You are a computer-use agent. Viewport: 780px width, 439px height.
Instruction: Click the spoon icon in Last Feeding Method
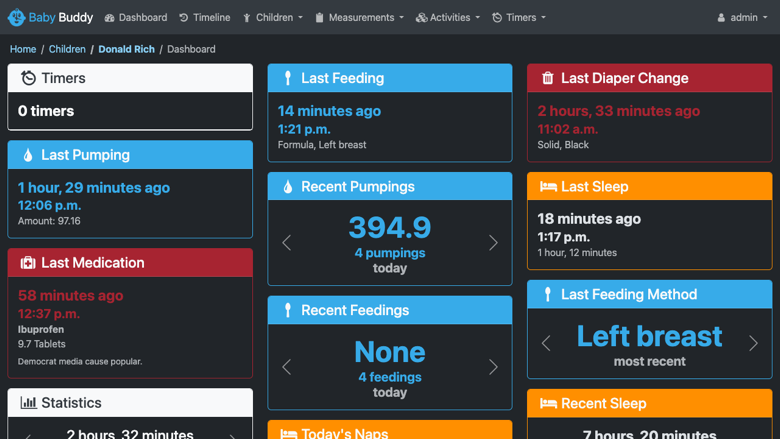(x=548, y=294)
